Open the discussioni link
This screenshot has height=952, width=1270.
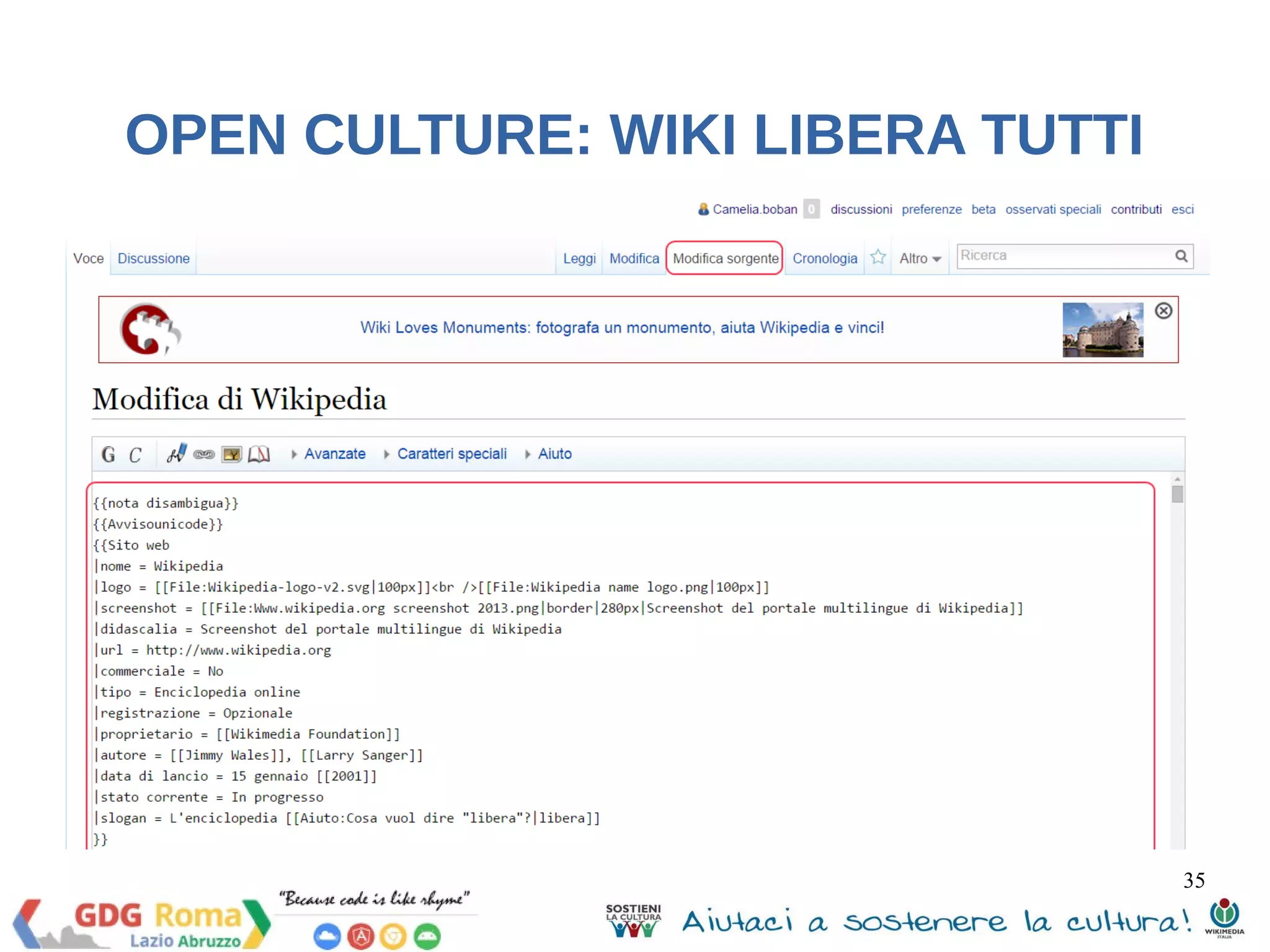click(861, 210)
